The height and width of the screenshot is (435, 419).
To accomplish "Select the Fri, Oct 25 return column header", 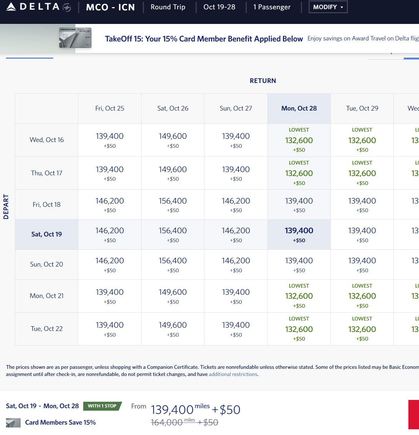I will coord(110,108).
